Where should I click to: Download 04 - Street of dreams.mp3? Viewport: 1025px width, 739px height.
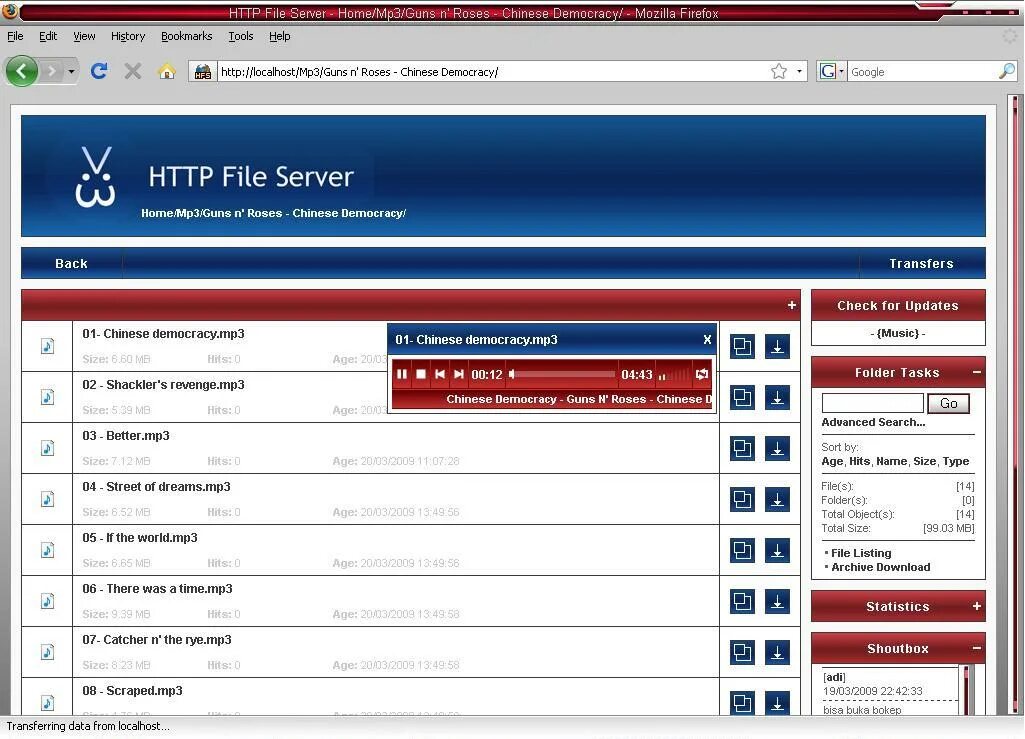(777, 500)
